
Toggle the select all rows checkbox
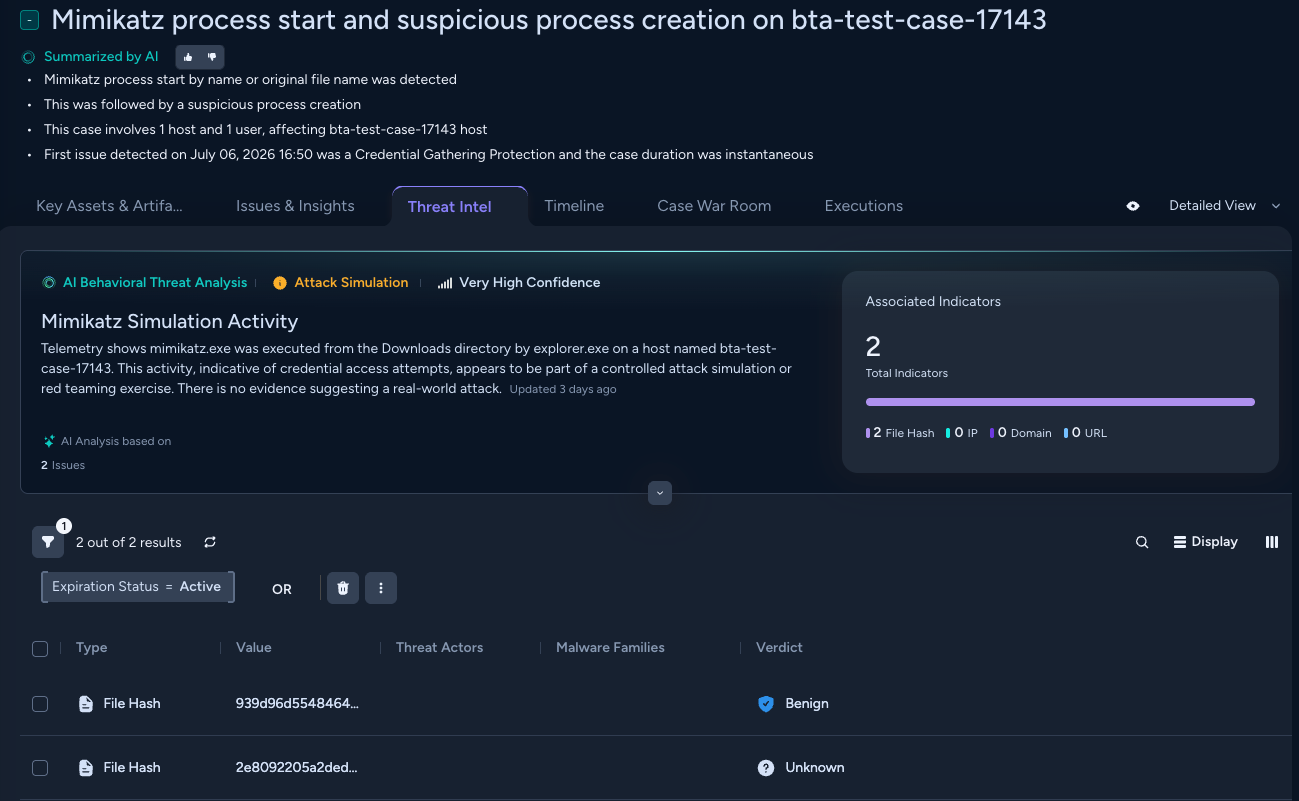[40, 649]
